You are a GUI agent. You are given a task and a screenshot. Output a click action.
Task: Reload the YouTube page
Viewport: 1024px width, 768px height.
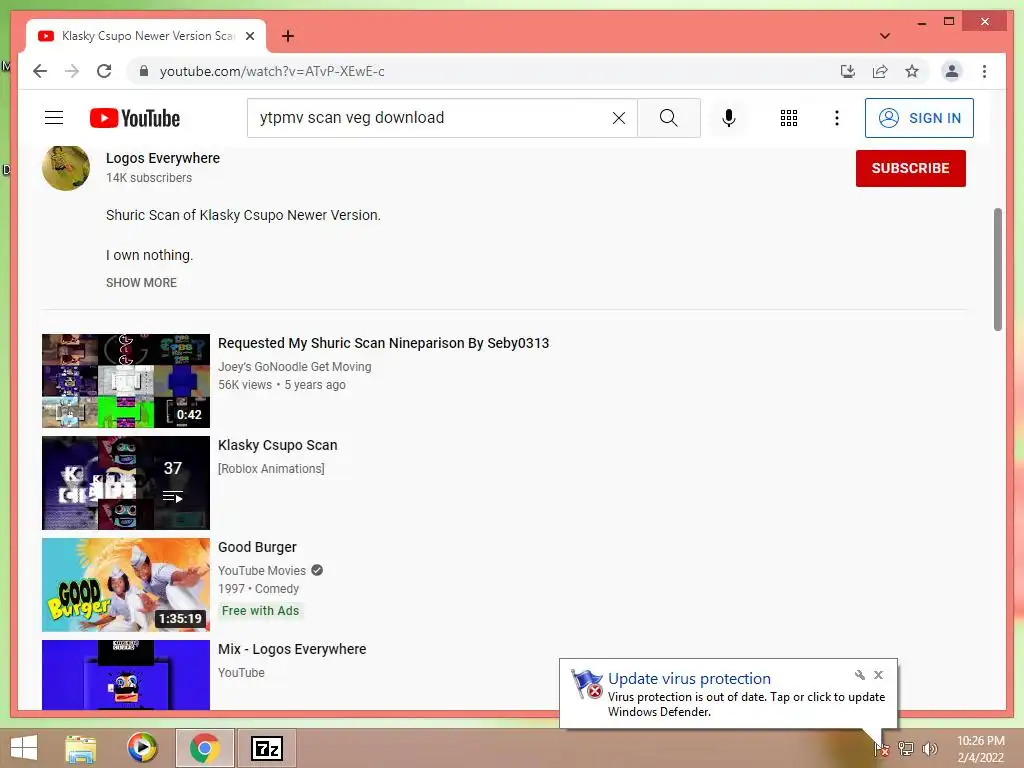[x=104, y=71]
